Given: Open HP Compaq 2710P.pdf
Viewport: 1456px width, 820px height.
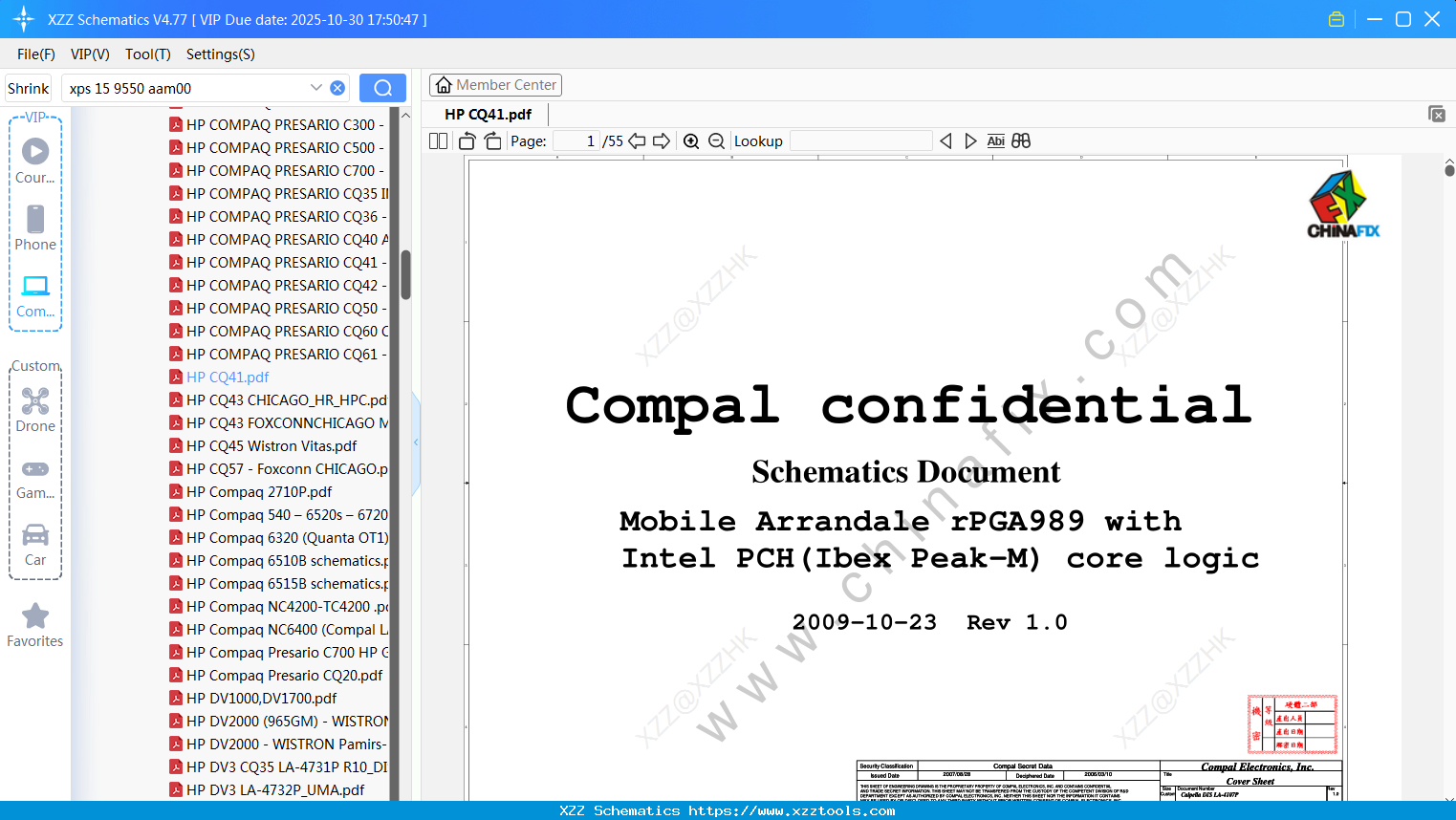Looking at the screenshot, I should click(x=250, y=491).
